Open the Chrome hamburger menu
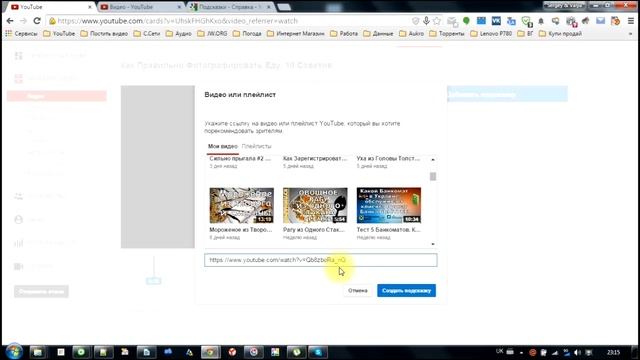This screenshot has width=640, height=360. 631,21
